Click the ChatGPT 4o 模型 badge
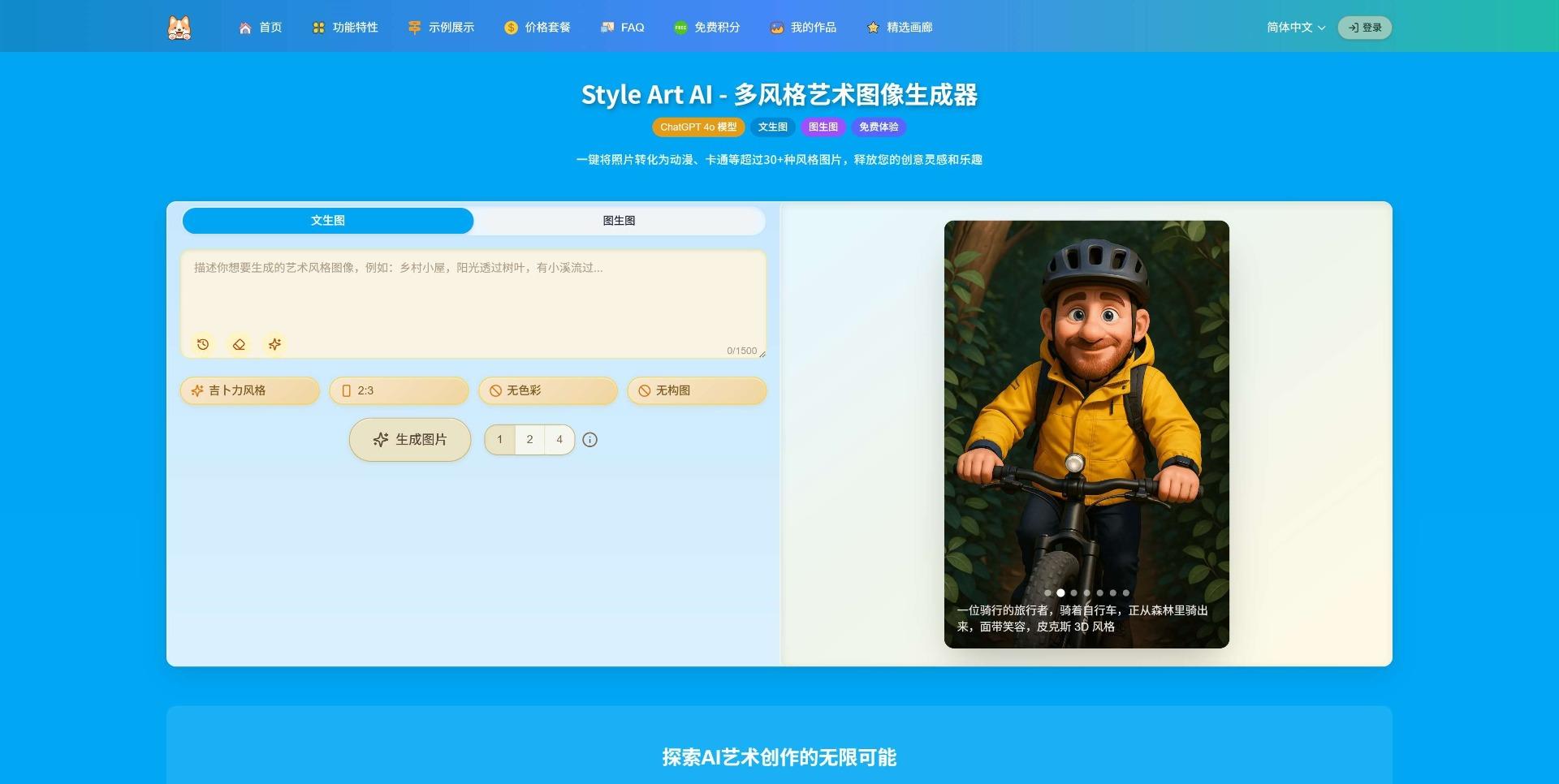This screenshot has width=1559, height=784. point(698,127)
